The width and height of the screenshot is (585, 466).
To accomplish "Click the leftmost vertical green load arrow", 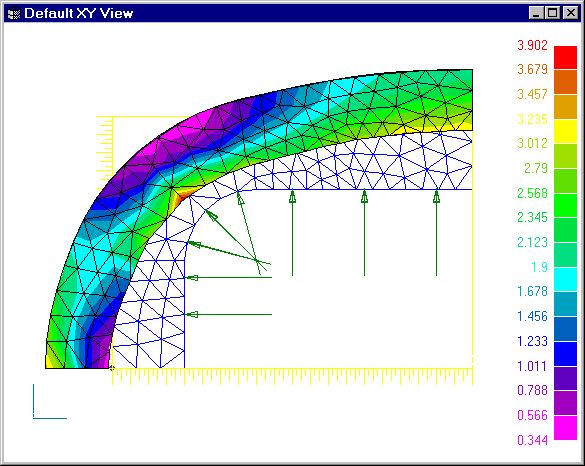I will click(x=292, y=233).
